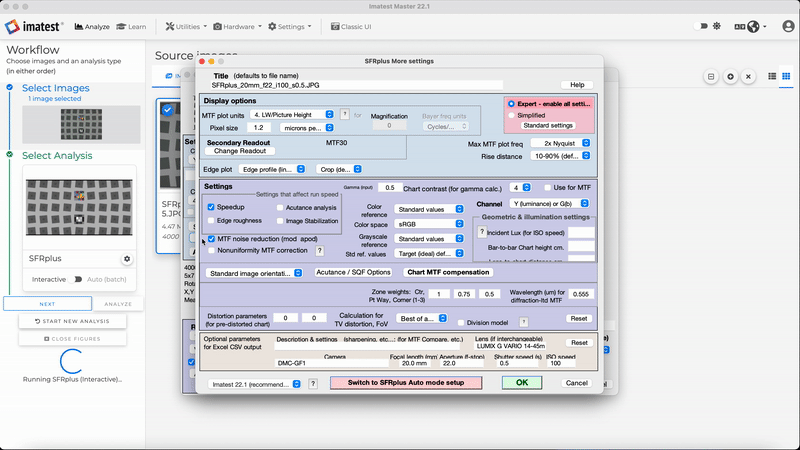Open the Analyze section

pyautogui.click(x=92, y=27)
